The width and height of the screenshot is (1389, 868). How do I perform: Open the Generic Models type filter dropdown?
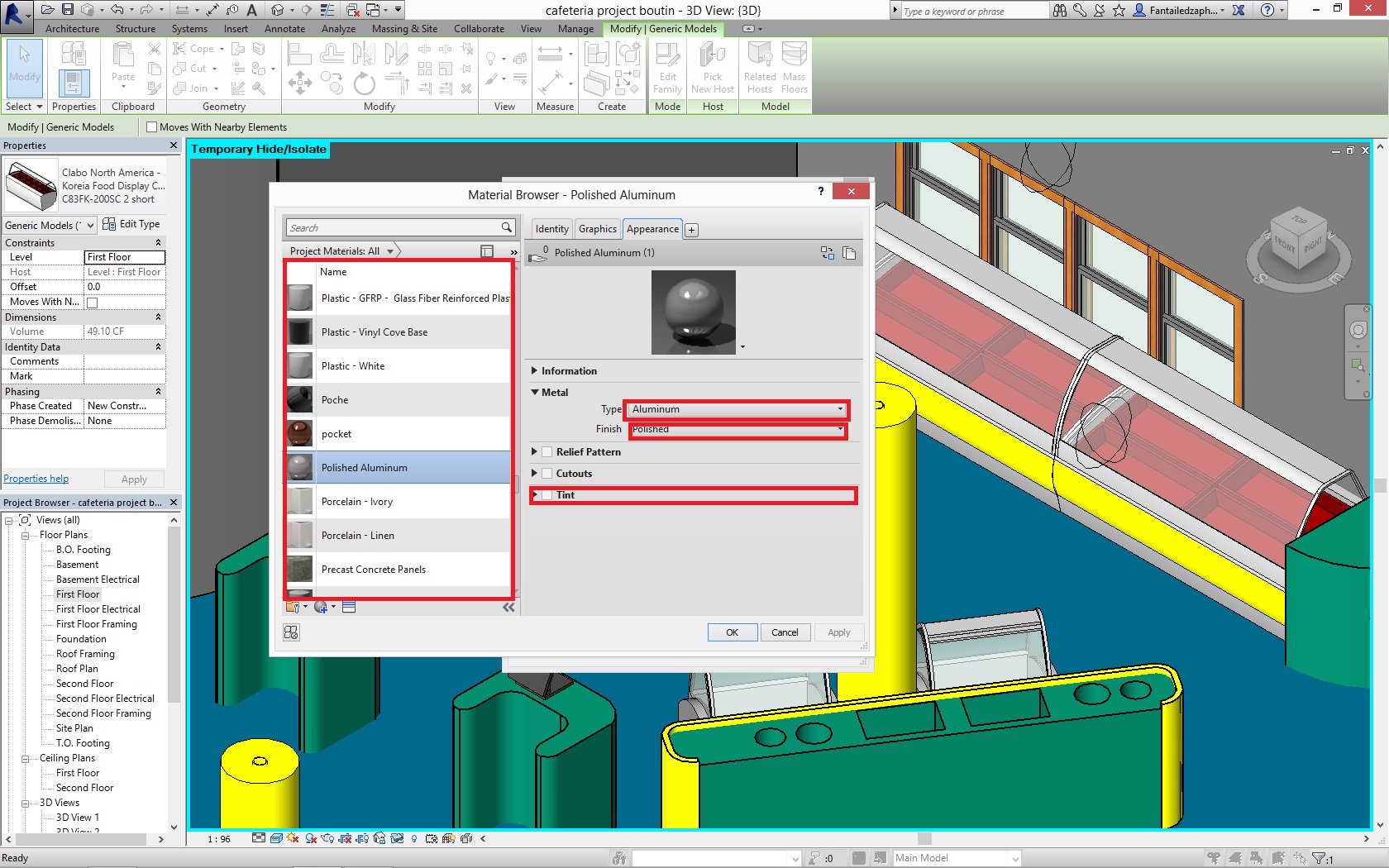click(x=50, y=225)
